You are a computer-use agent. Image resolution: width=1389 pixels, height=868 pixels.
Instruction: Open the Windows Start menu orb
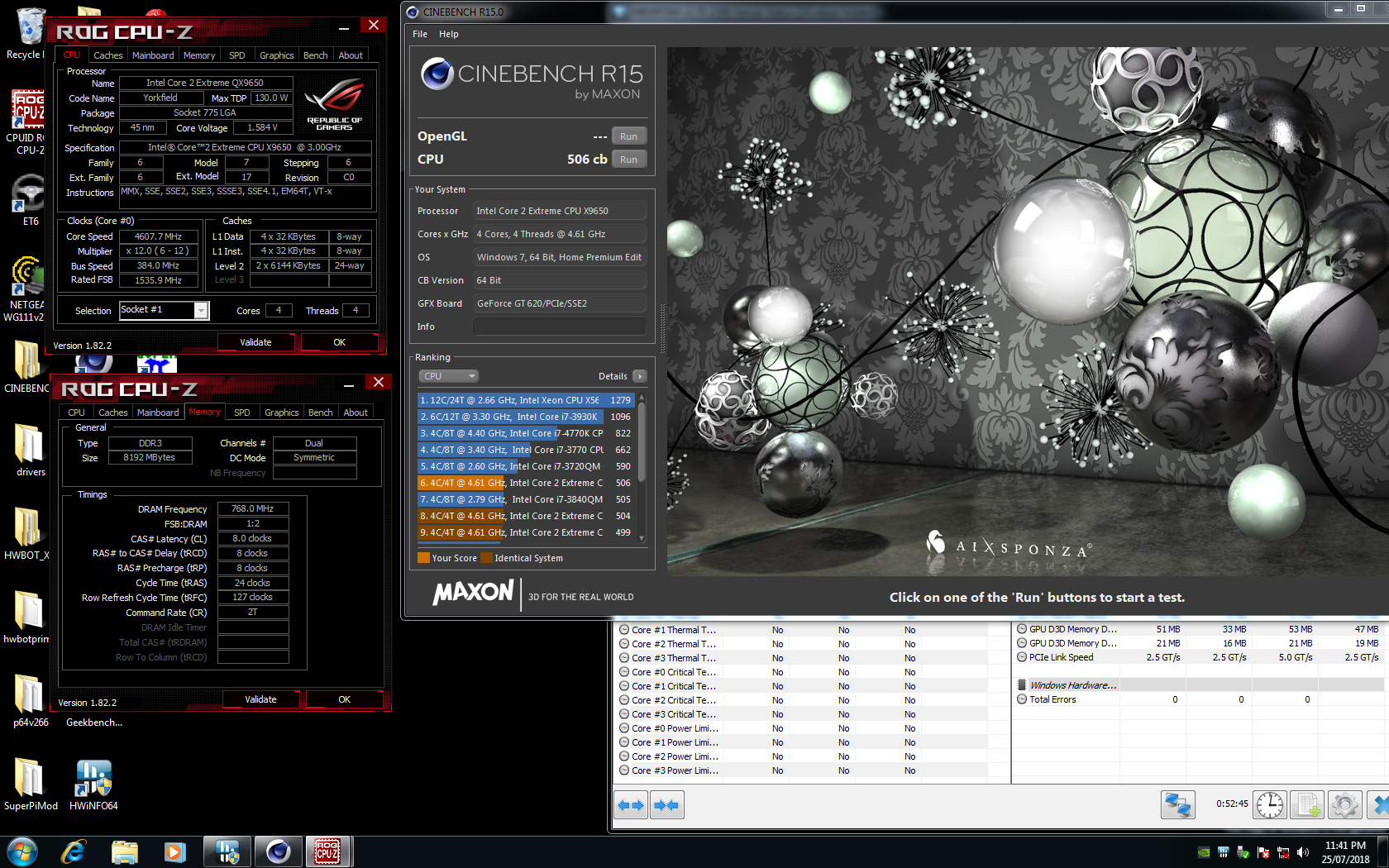click(x=21, y=851)
